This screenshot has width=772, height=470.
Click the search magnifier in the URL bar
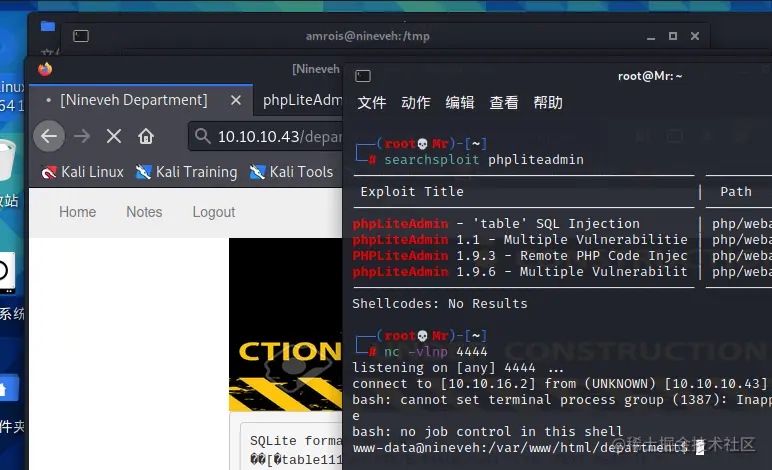[202, 136]
